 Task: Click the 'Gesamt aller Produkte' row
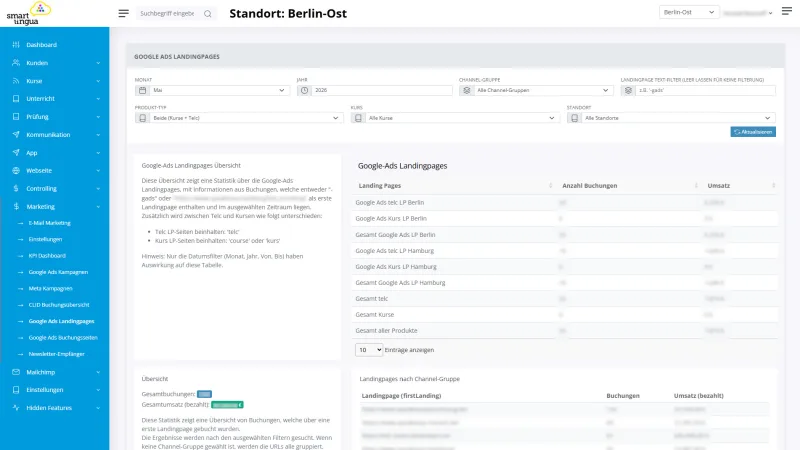point(565,331)
